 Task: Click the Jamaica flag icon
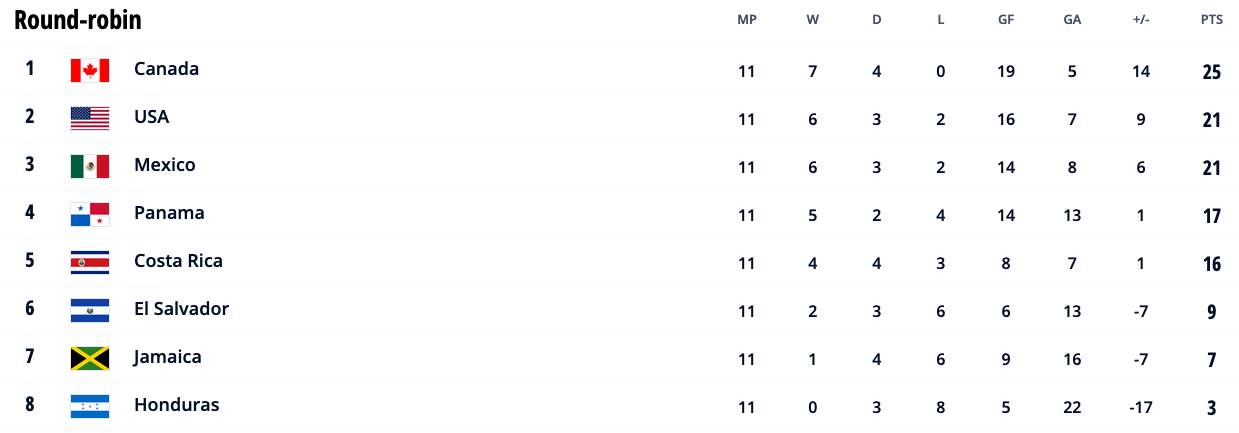click(90, 358)
